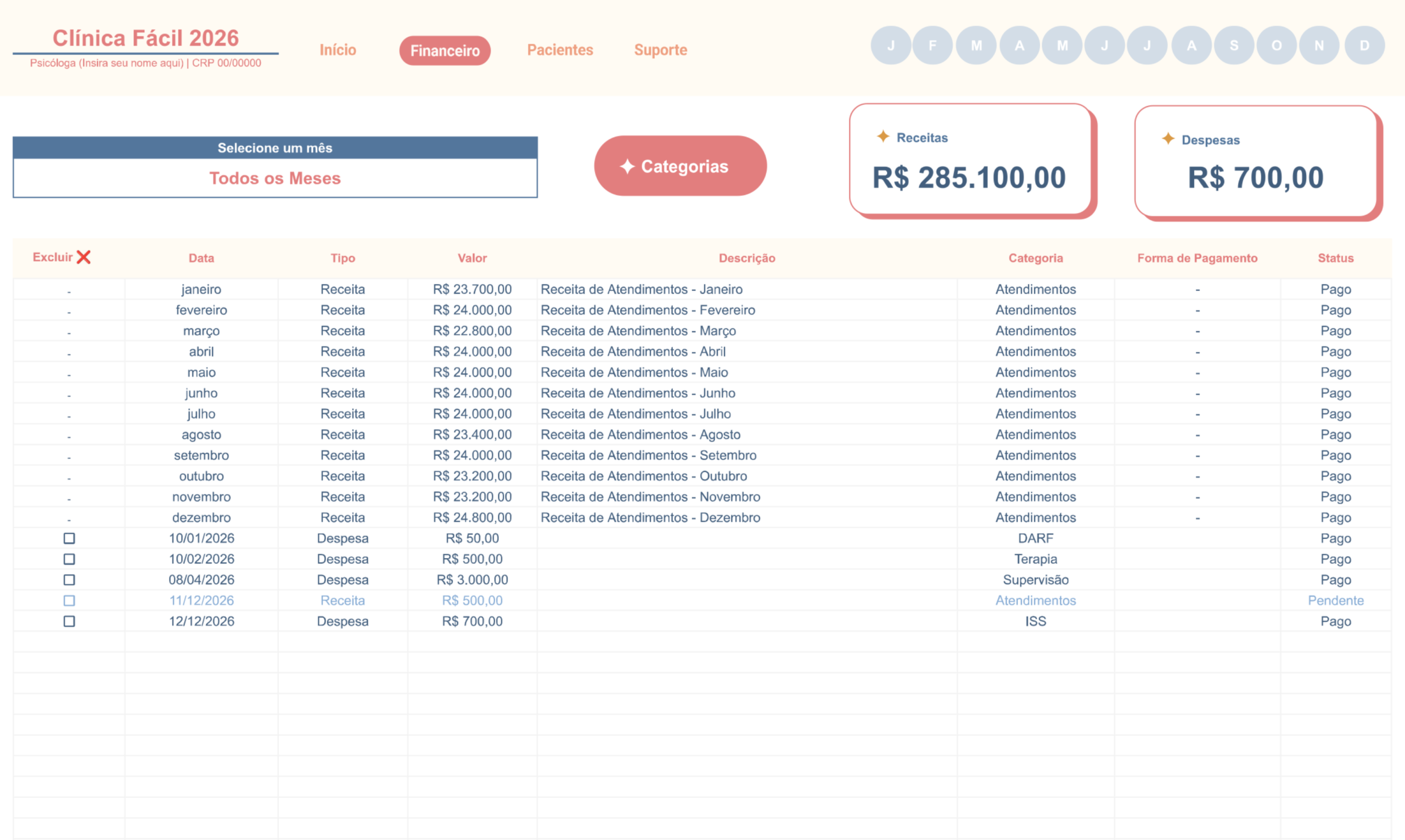Tick checkbox on 08/04/2026 Supervisão row
This screenshot has width=1405, height=840.
click(x=69, y=579)
